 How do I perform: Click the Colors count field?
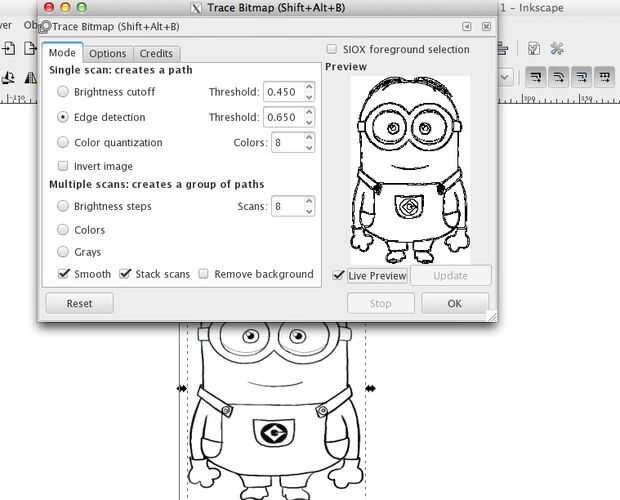point(288,142)
